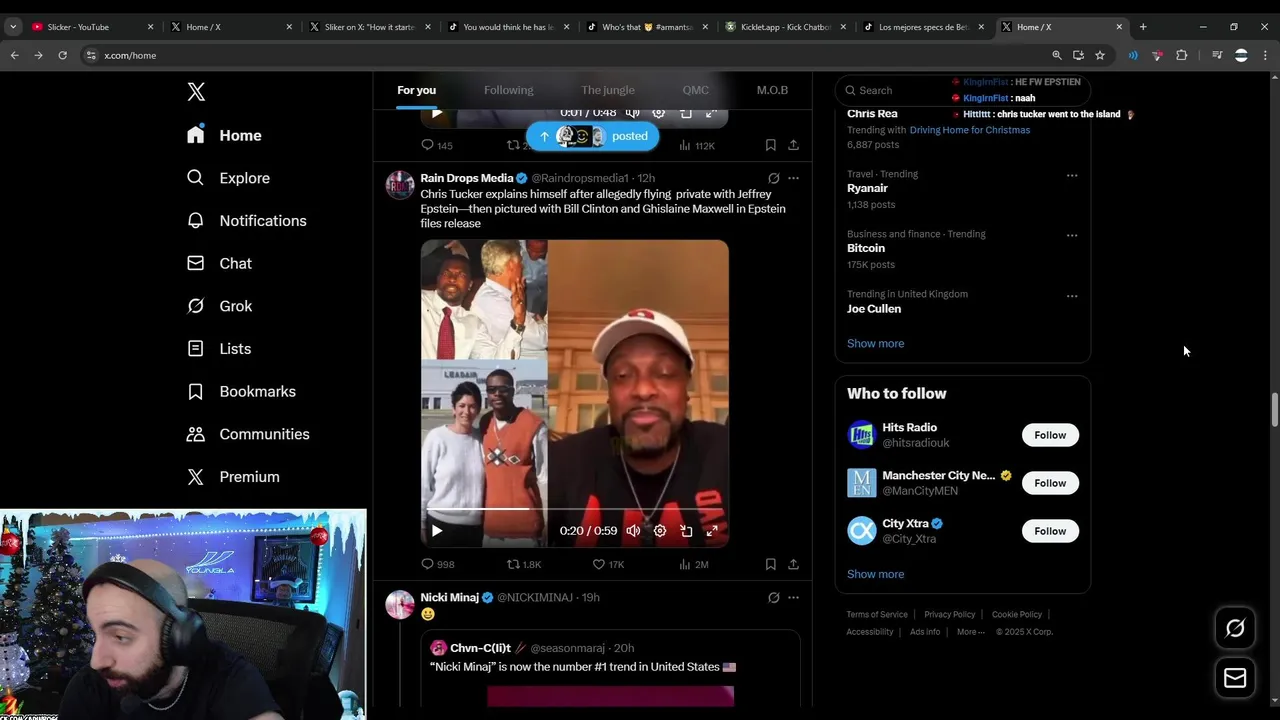The image size is (1280, 720).
Task: Open Nicki Minaj profile avatar
Action: [400, 605]
